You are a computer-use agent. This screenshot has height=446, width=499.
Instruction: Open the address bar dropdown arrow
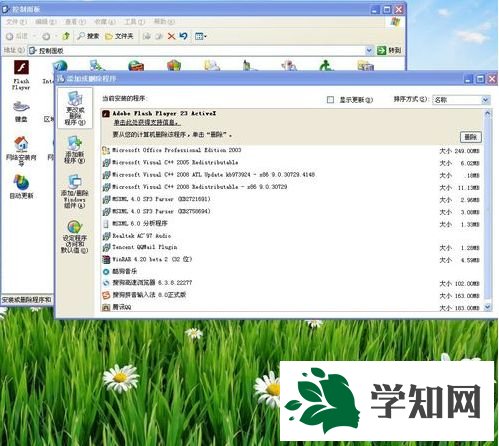369,50
